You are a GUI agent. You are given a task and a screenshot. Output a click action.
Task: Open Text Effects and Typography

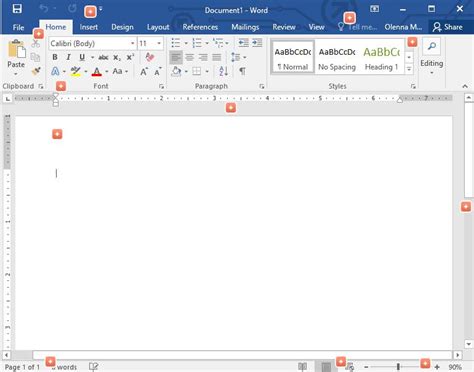(56, 71)
